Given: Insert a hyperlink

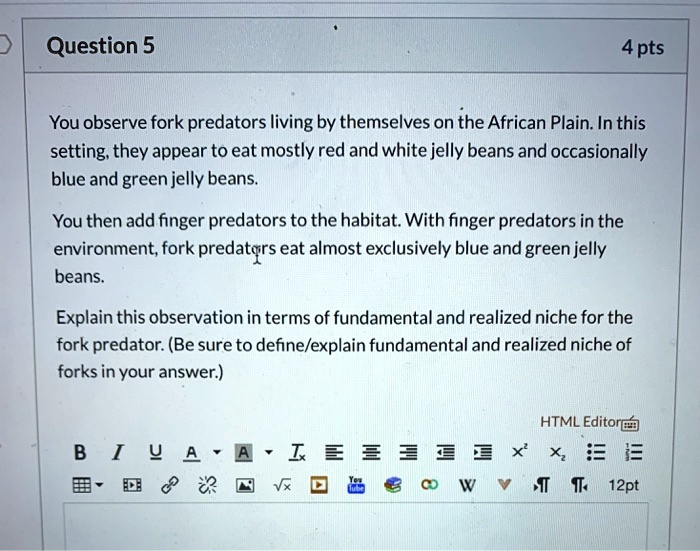Looking at the screenshot, I should point(170,485).
